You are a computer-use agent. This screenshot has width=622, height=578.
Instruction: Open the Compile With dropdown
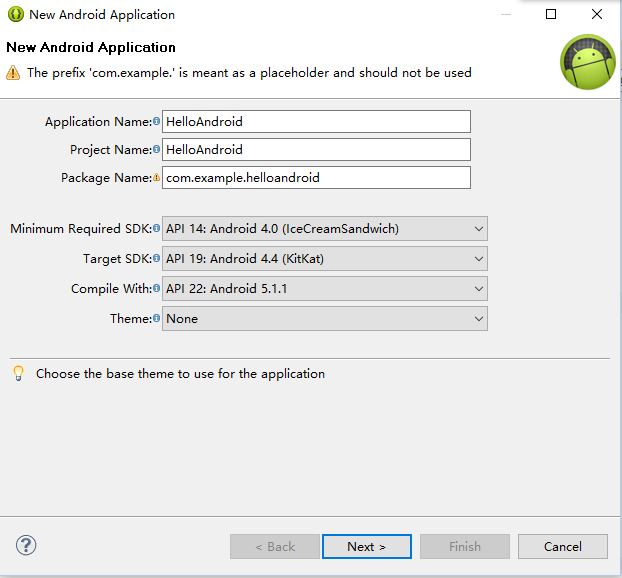[325, 289]
